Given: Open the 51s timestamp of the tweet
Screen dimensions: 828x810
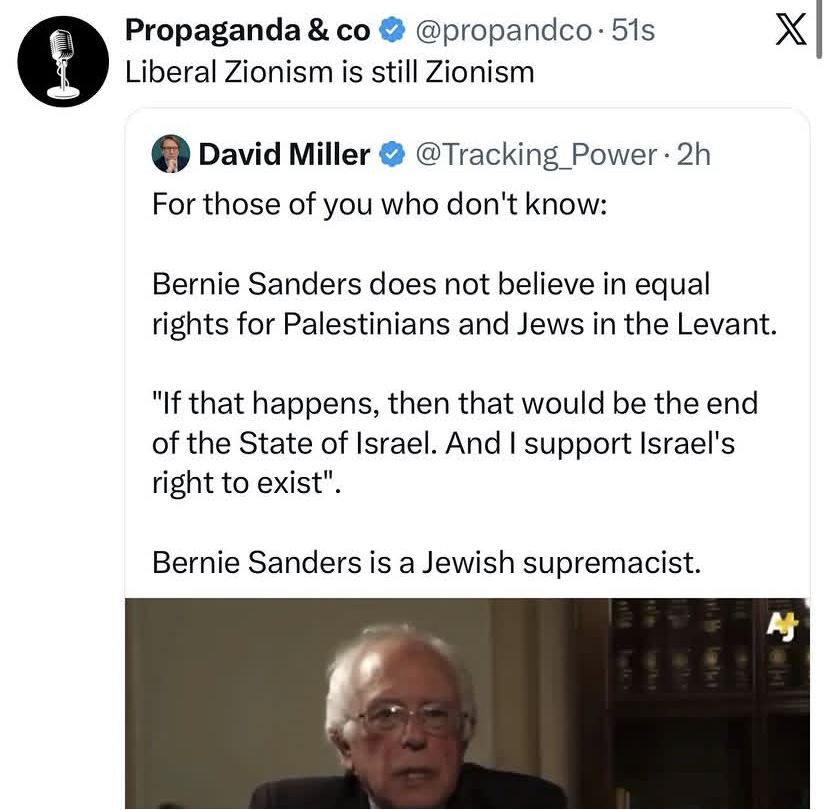Looking at the screenshot, I should [x=633, y=31].
